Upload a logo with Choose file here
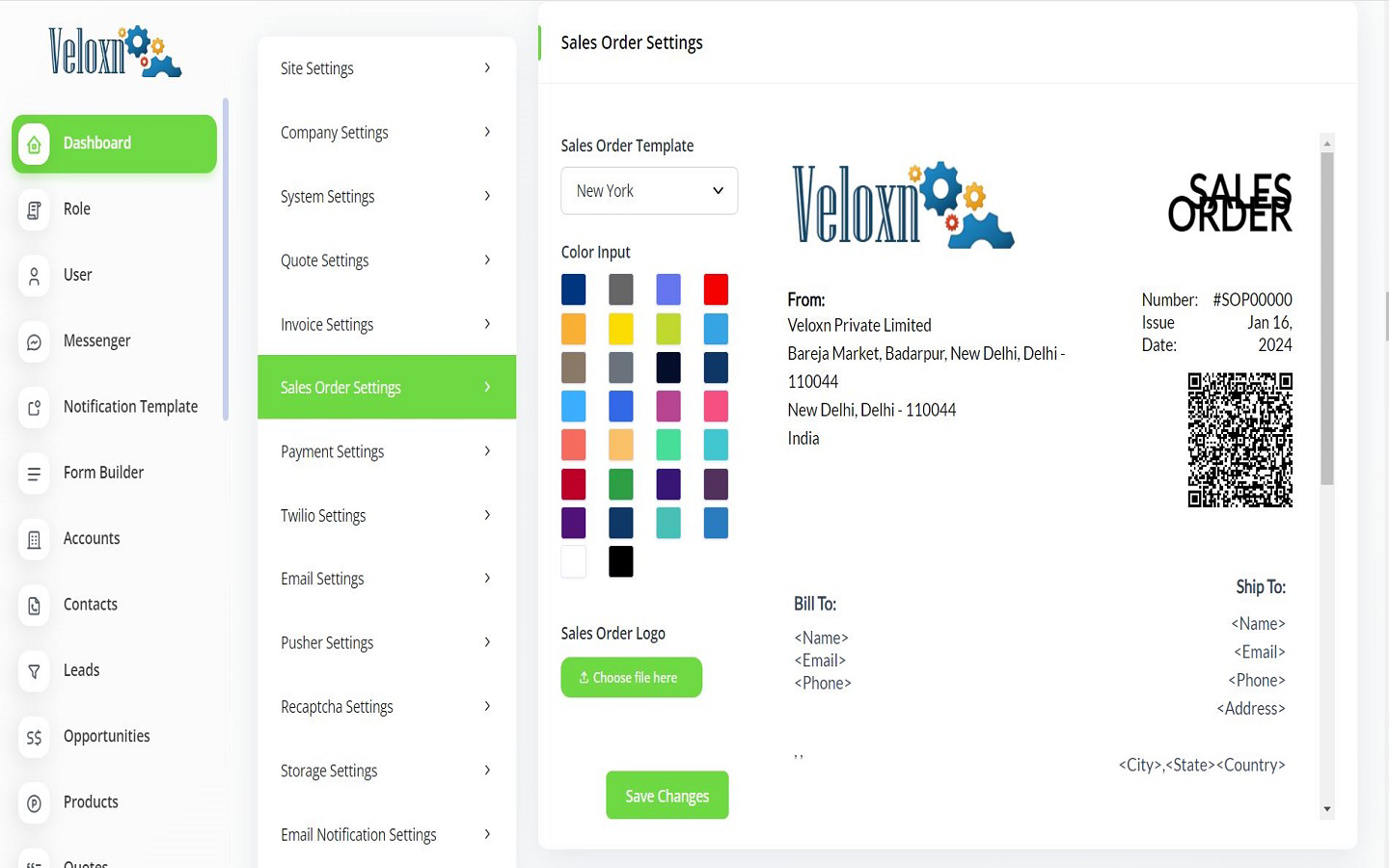 (631, 677)
